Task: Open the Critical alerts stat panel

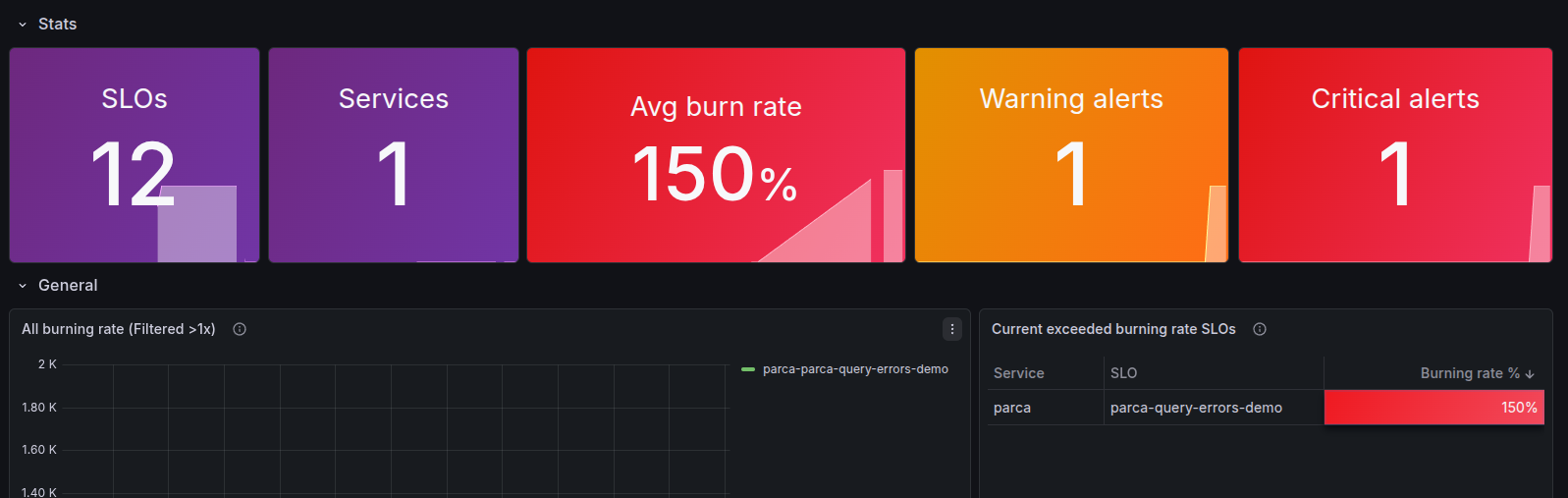Action: [1395, 155]
